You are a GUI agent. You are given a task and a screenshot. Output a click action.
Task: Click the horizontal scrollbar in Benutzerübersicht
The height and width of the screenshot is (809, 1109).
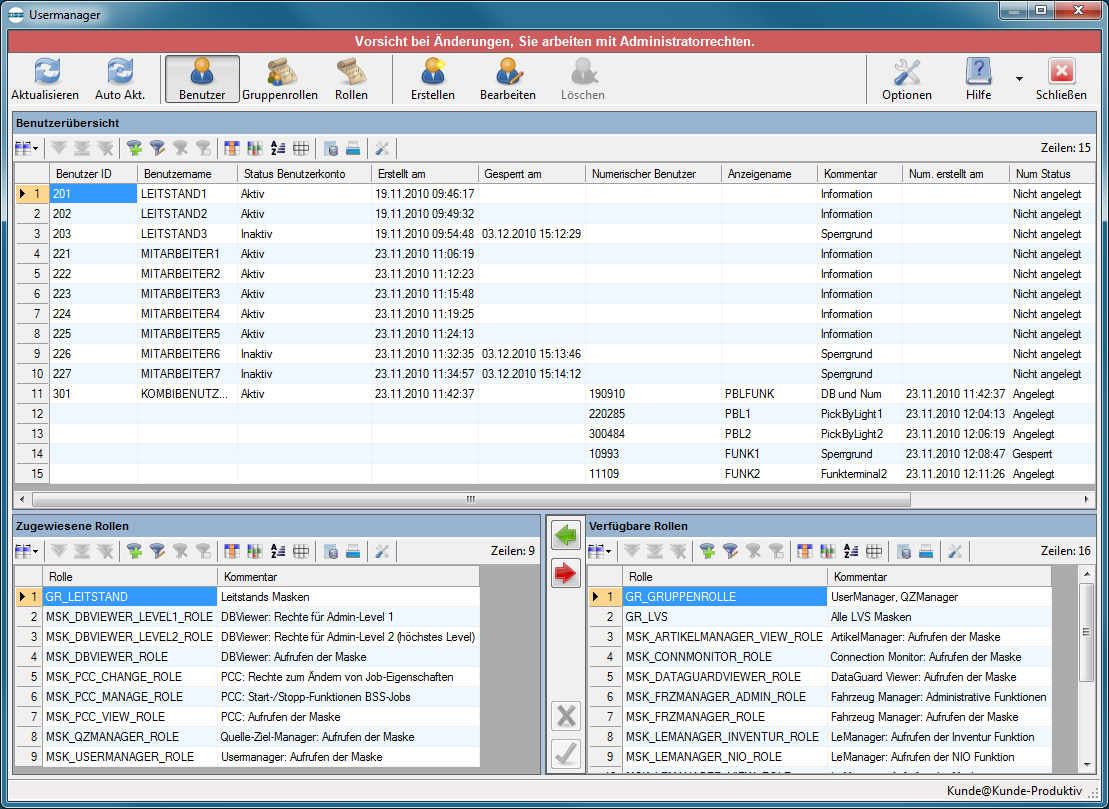click(472, 499)
